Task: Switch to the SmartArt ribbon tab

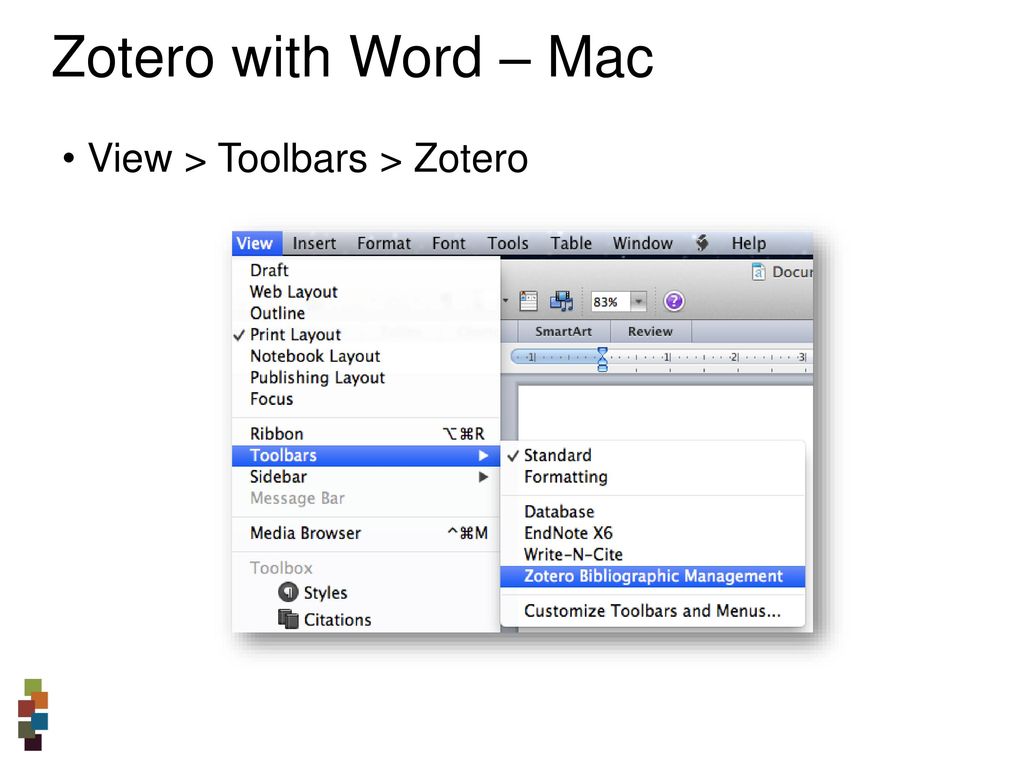Action: coord(563,332)
